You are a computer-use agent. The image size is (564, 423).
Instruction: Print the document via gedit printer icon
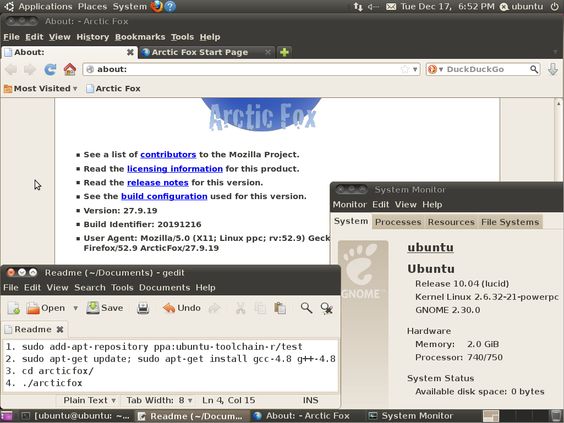coord(143,308)
